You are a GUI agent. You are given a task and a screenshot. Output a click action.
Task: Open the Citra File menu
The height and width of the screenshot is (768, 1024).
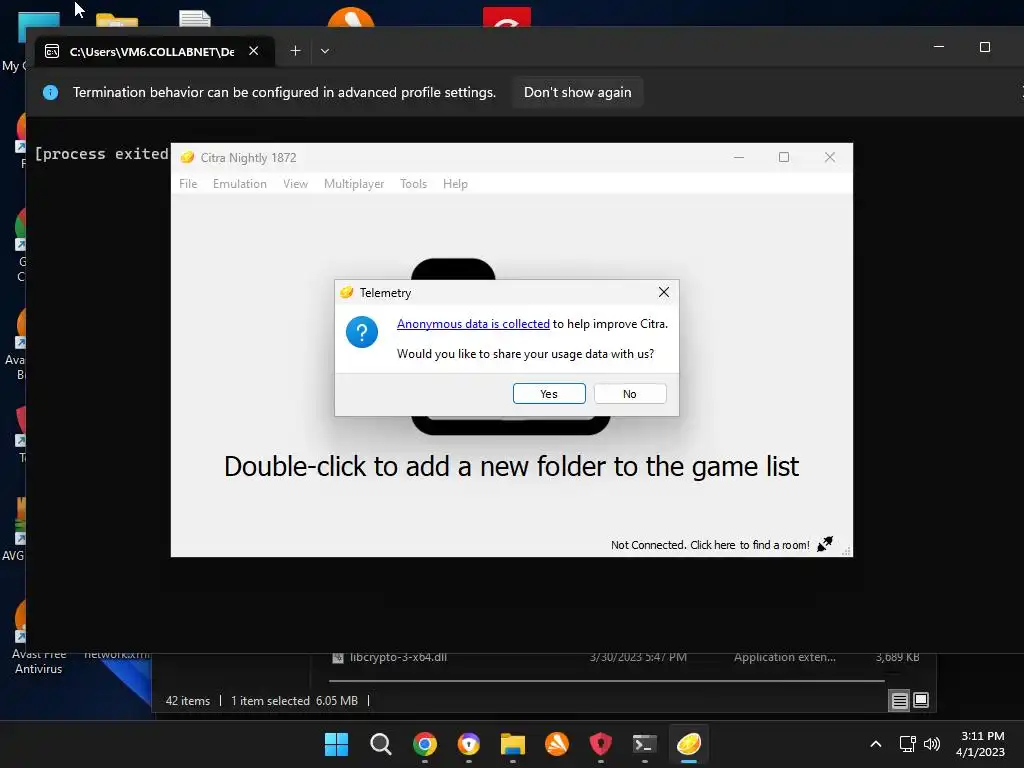188,184
